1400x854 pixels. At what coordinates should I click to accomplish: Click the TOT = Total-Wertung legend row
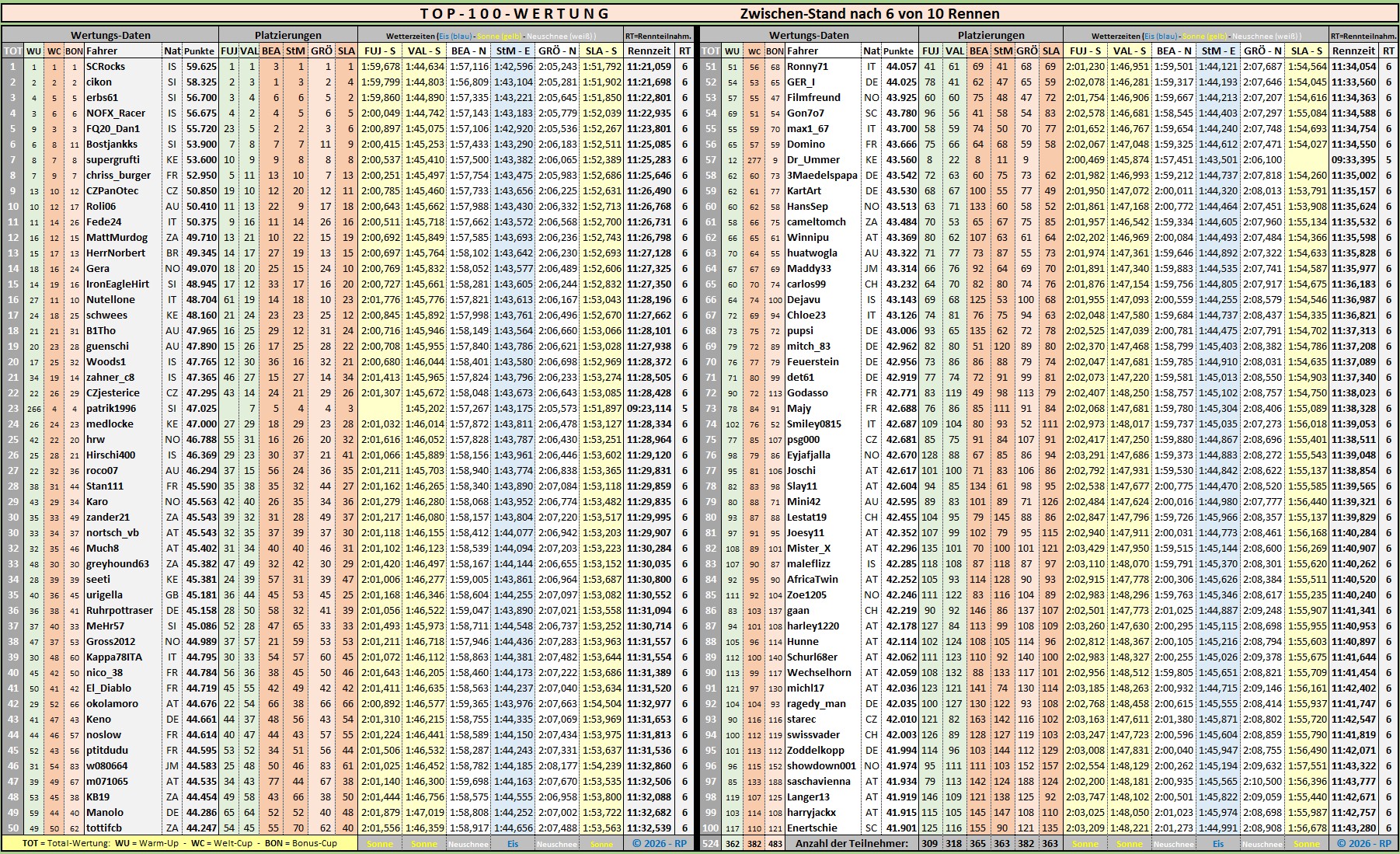point(179,843)
